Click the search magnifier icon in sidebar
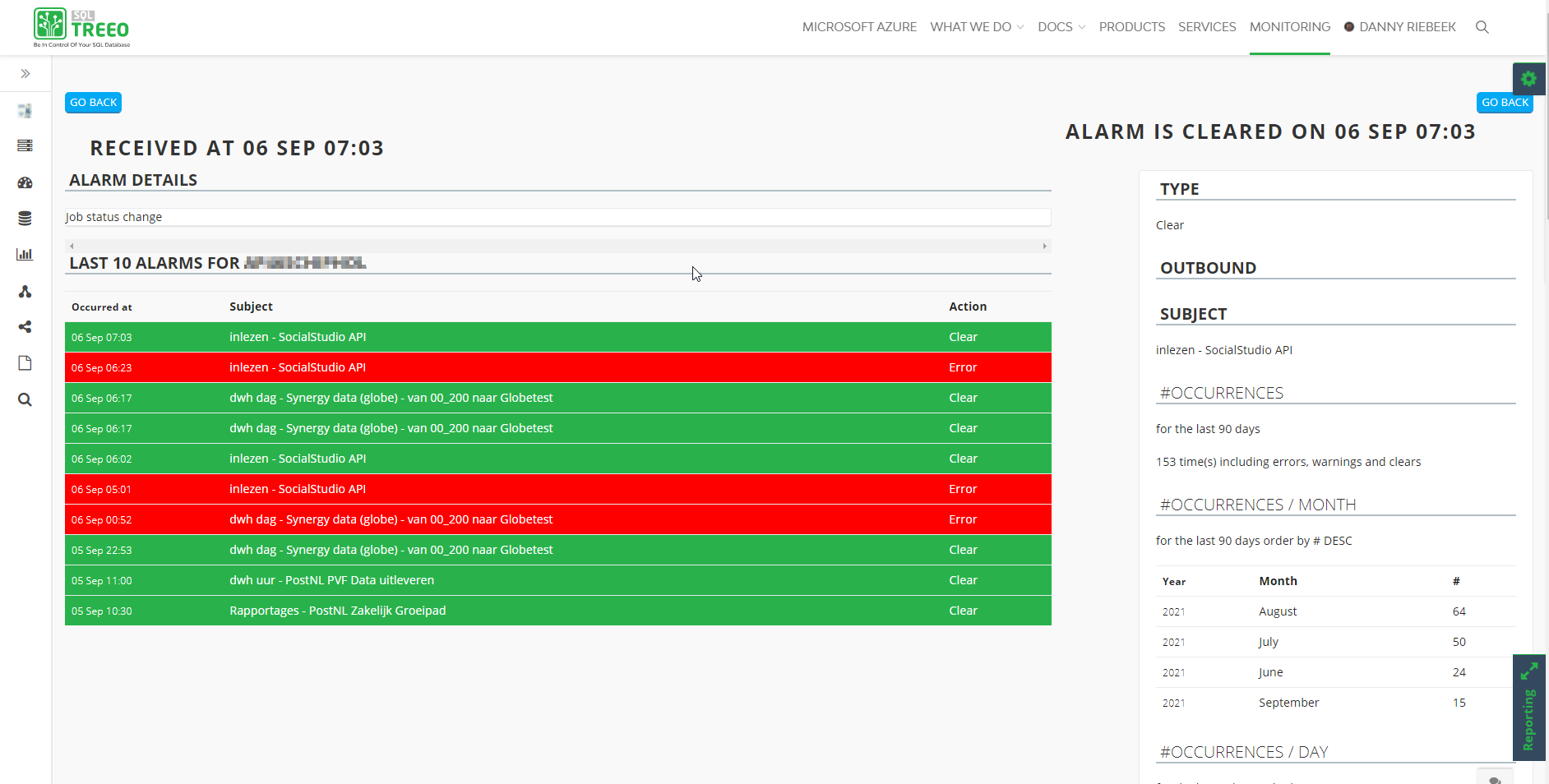Viewport: 1549px width, 784px height. point(25,399)
